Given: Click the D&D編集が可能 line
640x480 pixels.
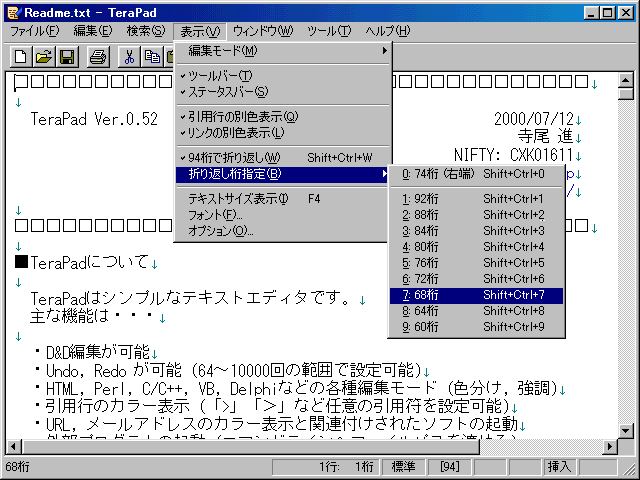Looking at the screenshot, I should (98, 352).
